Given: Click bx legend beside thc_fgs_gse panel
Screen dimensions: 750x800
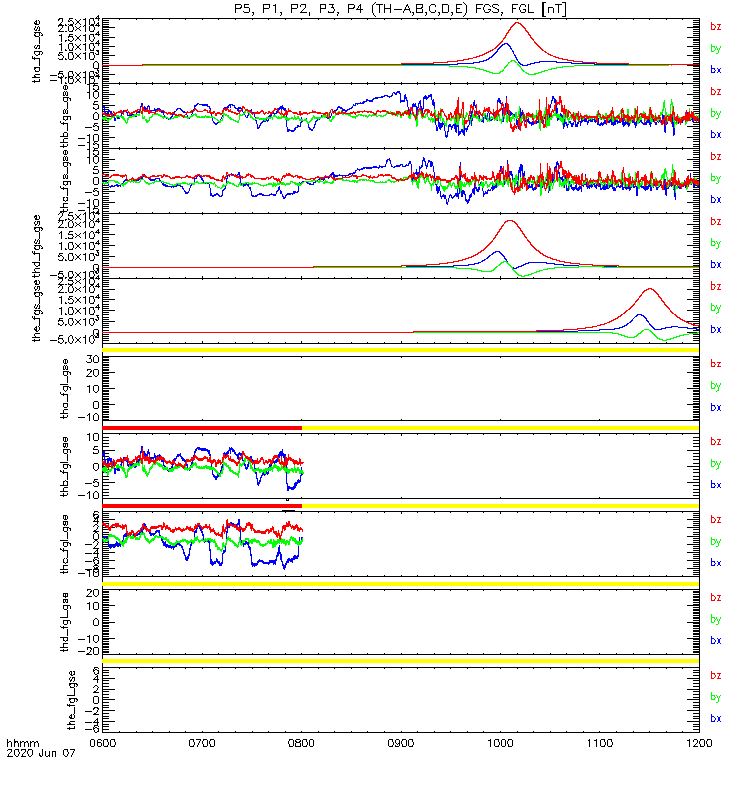Looking at the screenshot, I should pos(716,199).
